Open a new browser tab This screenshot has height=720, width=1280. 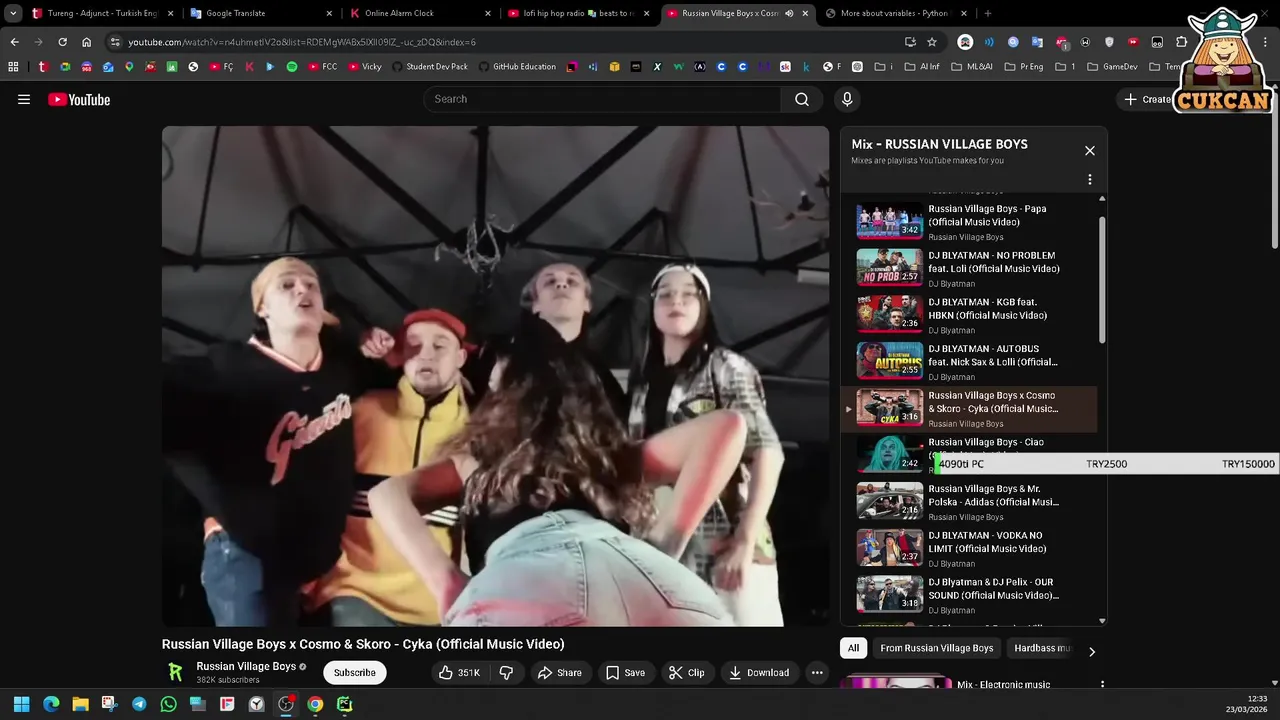[988, 13]
